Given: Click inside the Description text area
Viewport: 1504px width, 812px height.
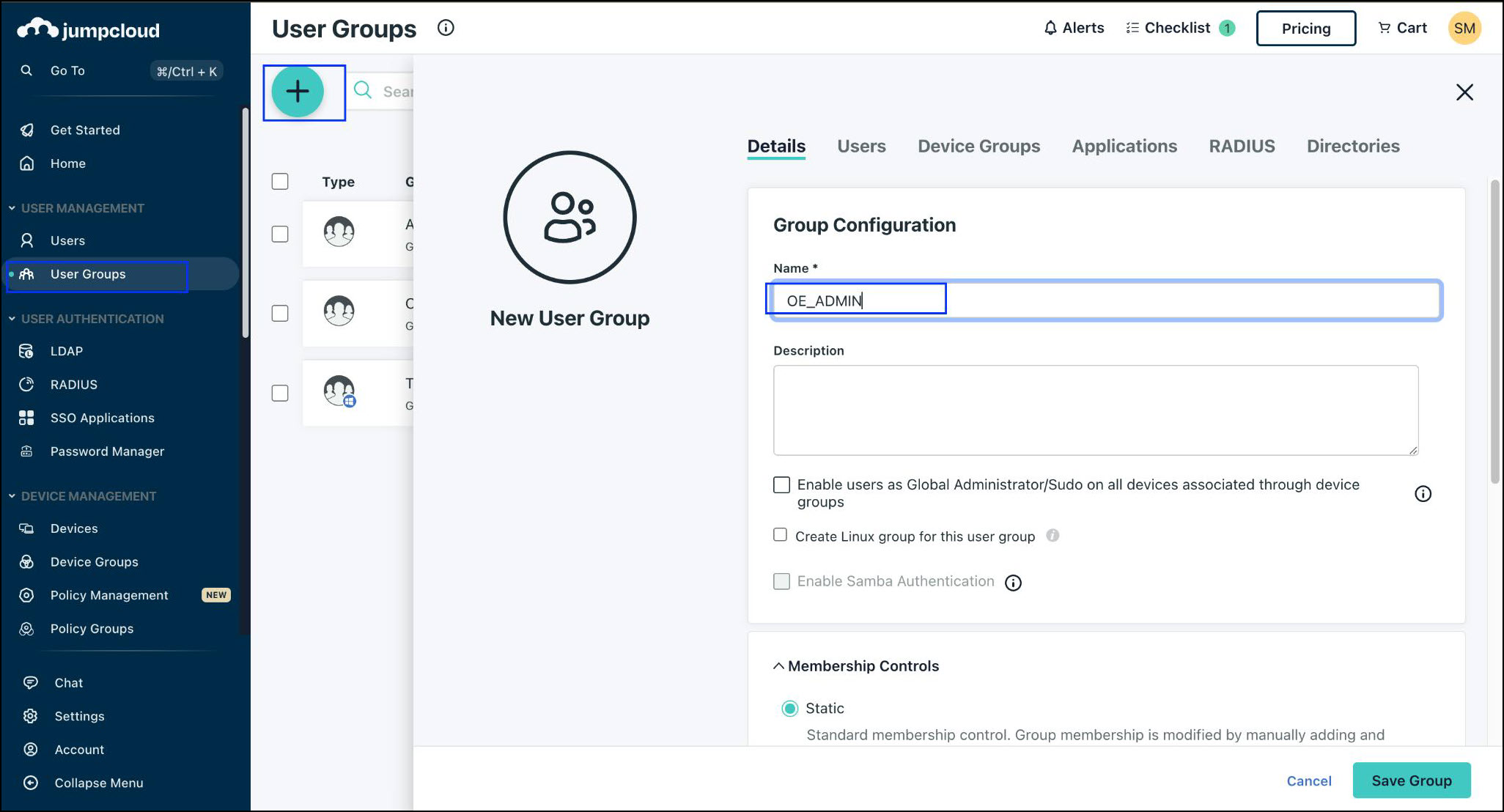Looking at the screenshot, I should [x=1095, y=410].
